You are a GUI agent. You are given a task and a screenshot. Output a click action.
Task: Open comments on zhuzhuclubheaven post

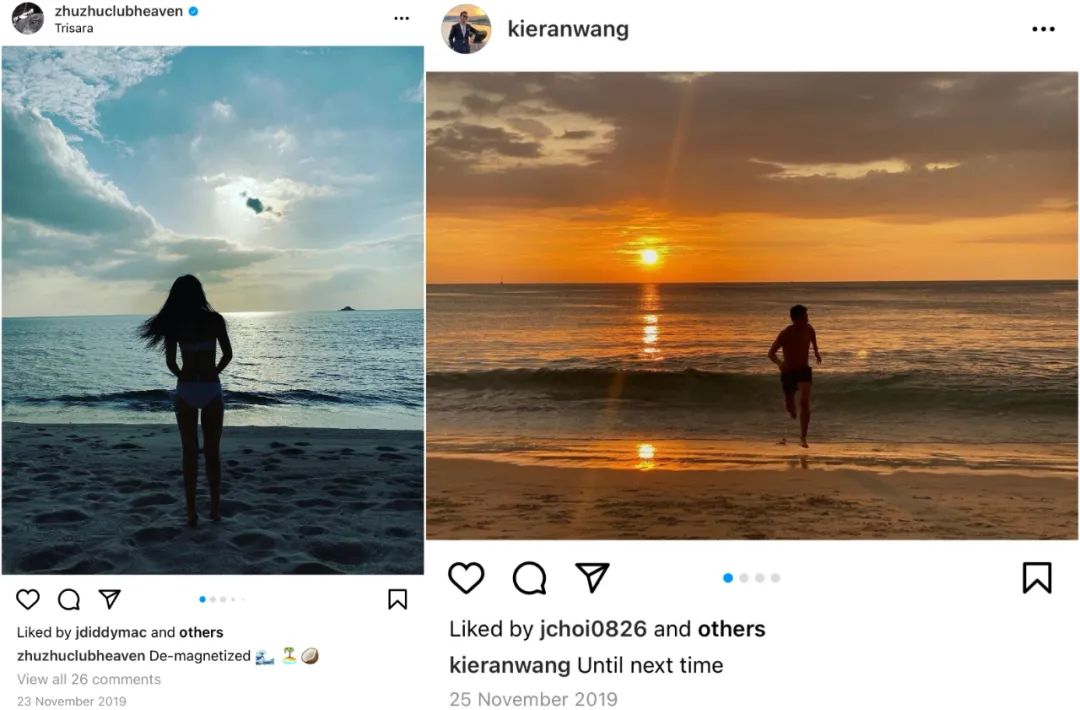pos(69,599)
